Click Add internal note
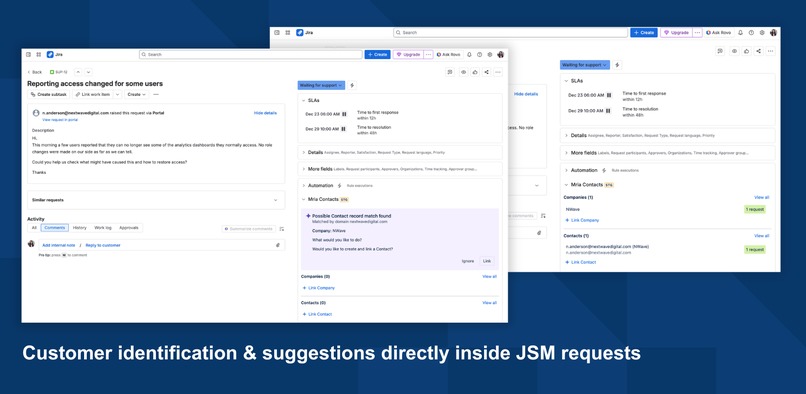The image size is (806, 394). [x=59, y=245]
